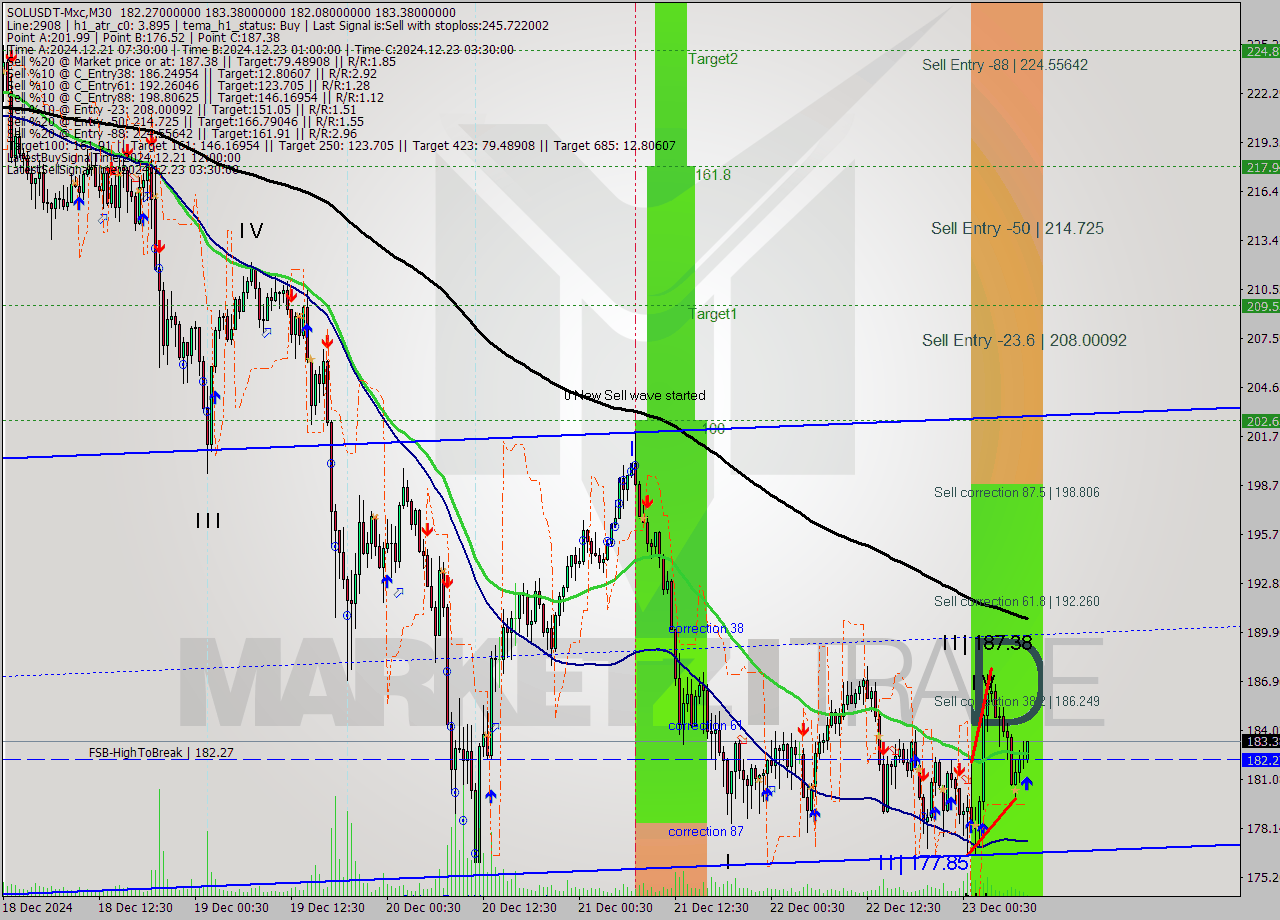This screenshot has width=1280, height=920.
Task: Select 'FSB-HighToBreak | 182.27' line label
Action: [161, 752]
